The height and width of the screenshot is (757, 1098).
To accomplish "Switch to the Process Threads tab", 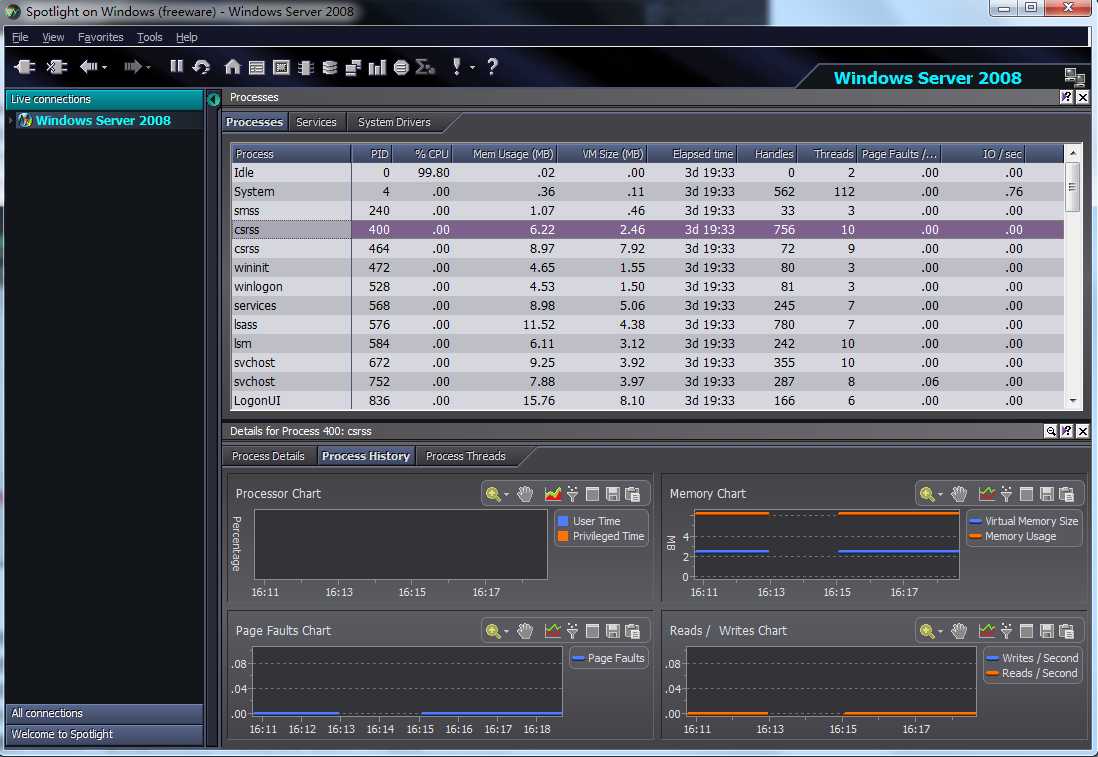I will click(x=466, y=456).
